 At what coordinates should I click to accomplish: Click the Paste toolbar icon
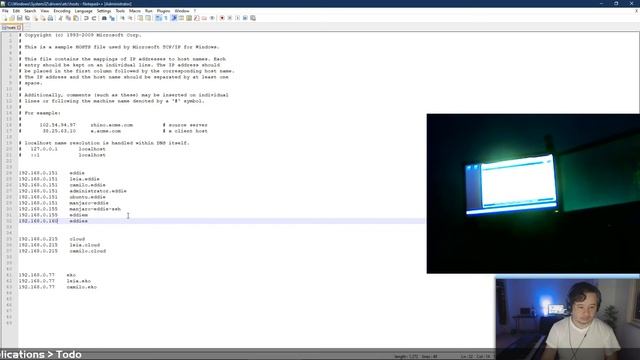(x=76, y=18)
